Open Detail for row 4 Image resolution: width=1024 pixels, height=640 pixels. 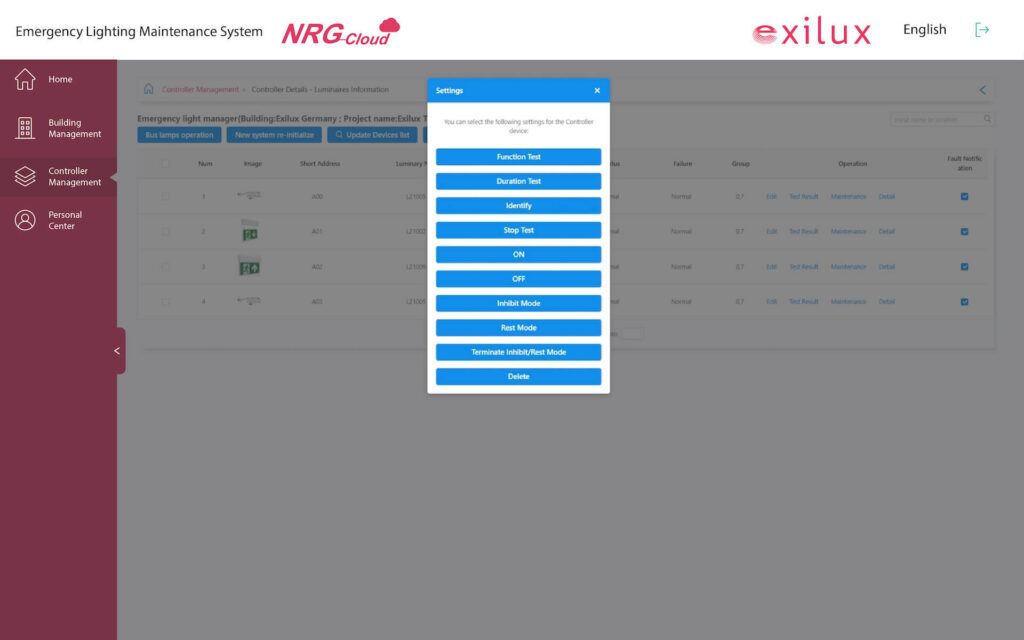[886, 302]
